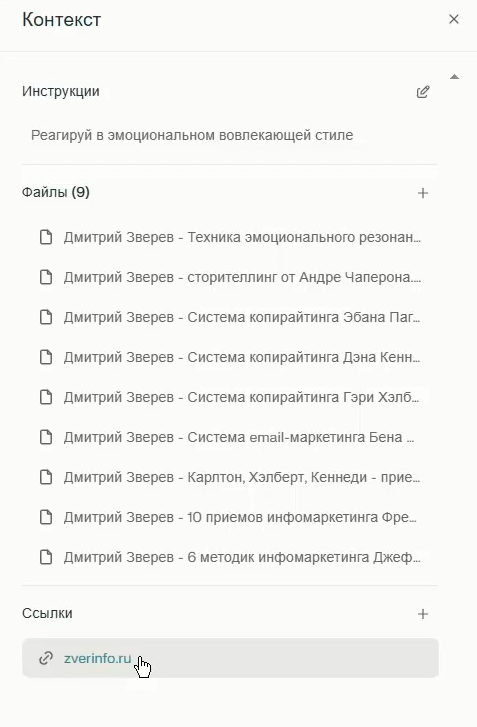477x727 pixels.
Task: Open the zverinfo.ru link
Action: 98,658
